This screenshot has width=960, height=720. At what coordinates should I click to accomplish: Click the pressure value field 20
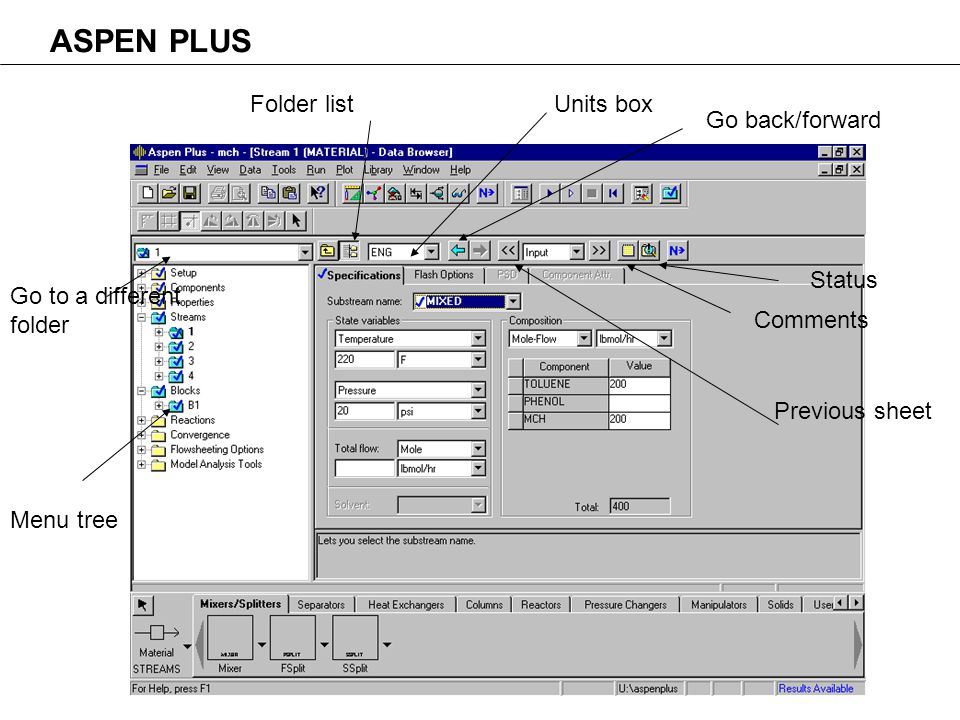point(365,411)
